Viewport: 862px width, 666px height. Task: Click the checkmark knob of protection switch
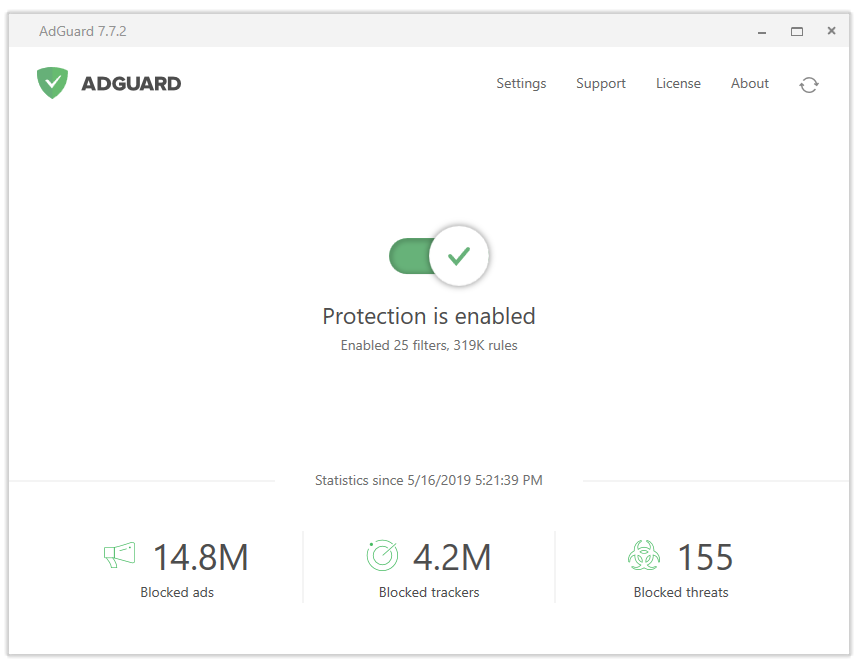pos(458,256)
